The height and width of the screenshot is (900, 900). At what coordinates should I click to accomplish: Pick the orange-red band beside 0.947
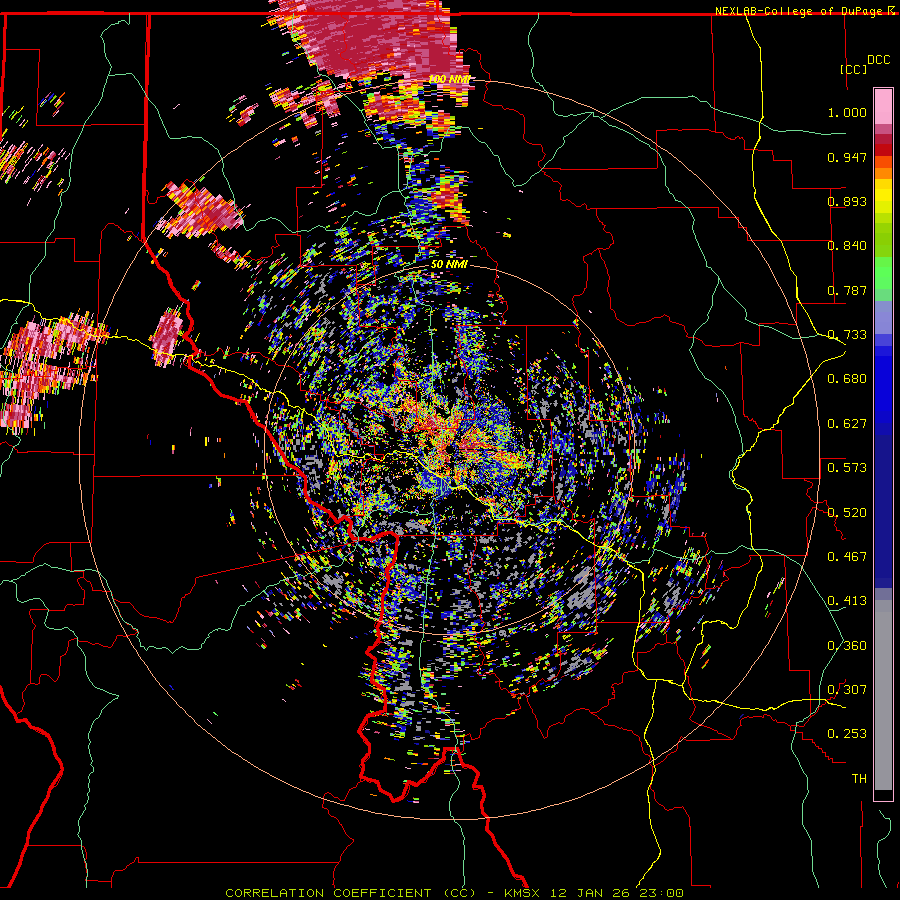(883, 161)
